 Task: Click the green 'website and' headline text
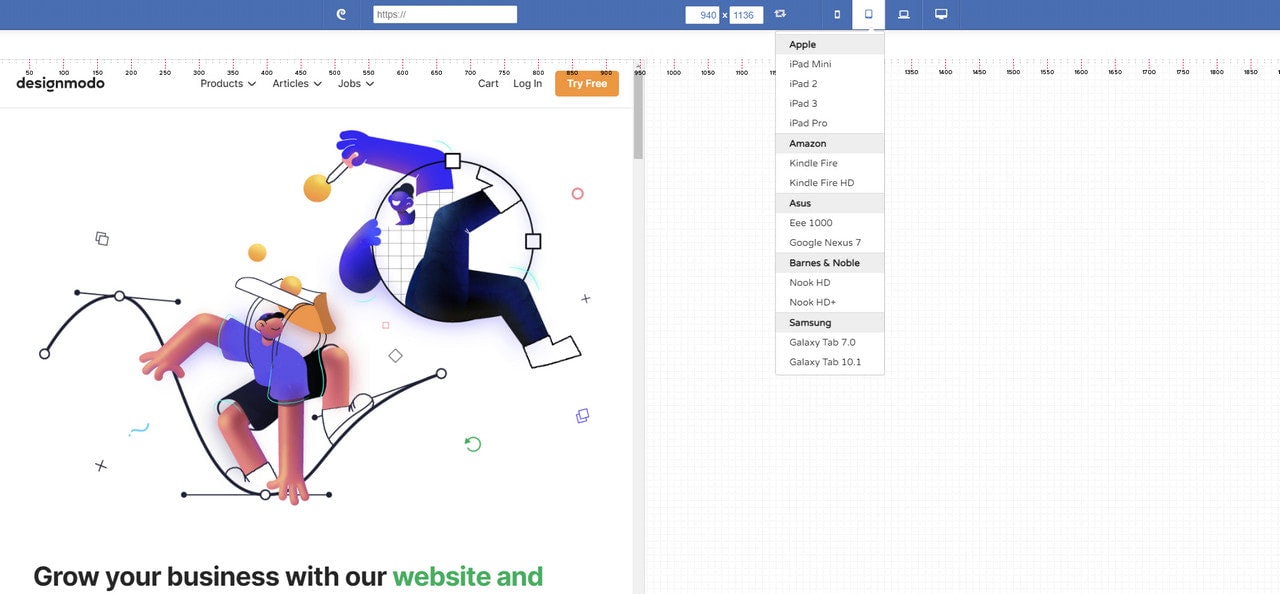click(468, 577)
